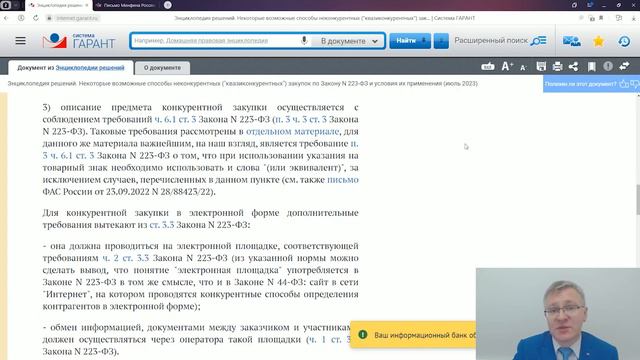Open the 'Энциклопедии решений' link in tab
The image size is (640, 360).
tap(90, 68)
